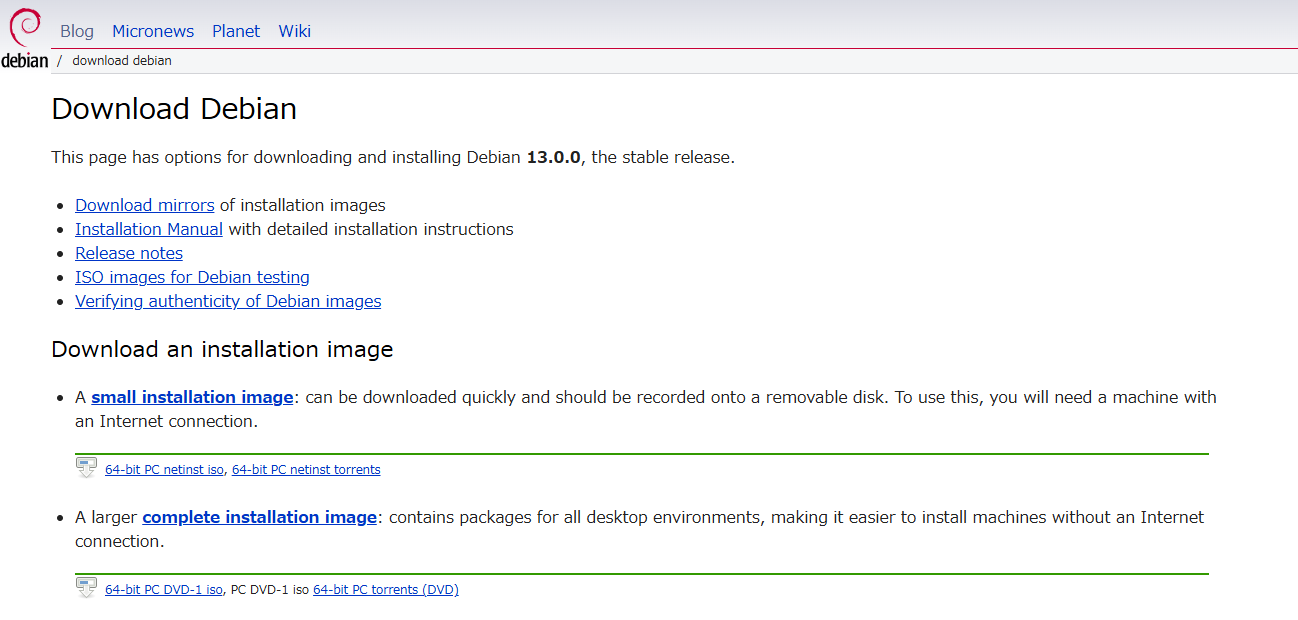Go to Planet in the top navigation
The image size is (1298, 620).
click(236, 31)
